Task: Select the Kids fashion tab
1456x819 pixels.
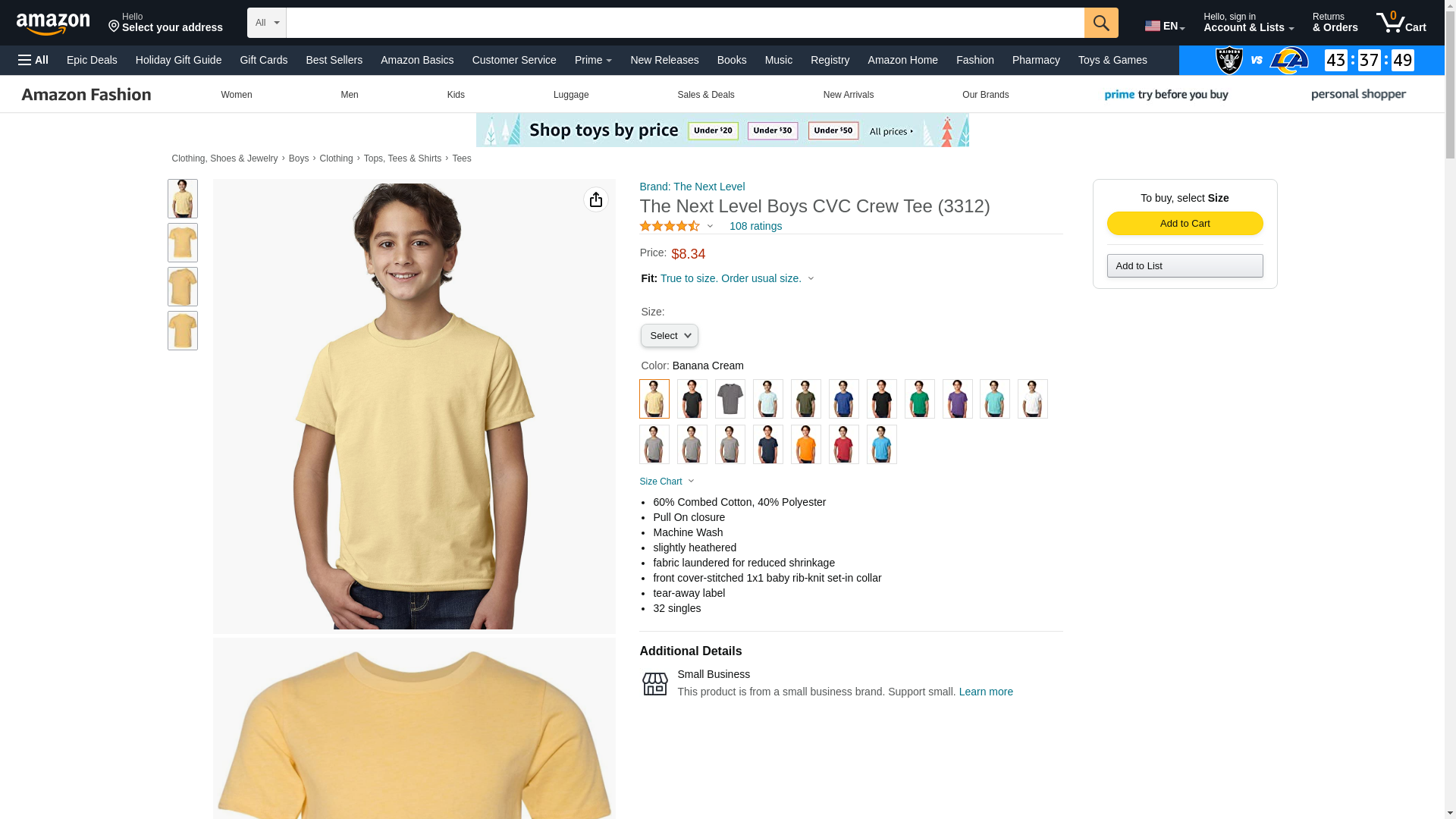Action: 456,95
